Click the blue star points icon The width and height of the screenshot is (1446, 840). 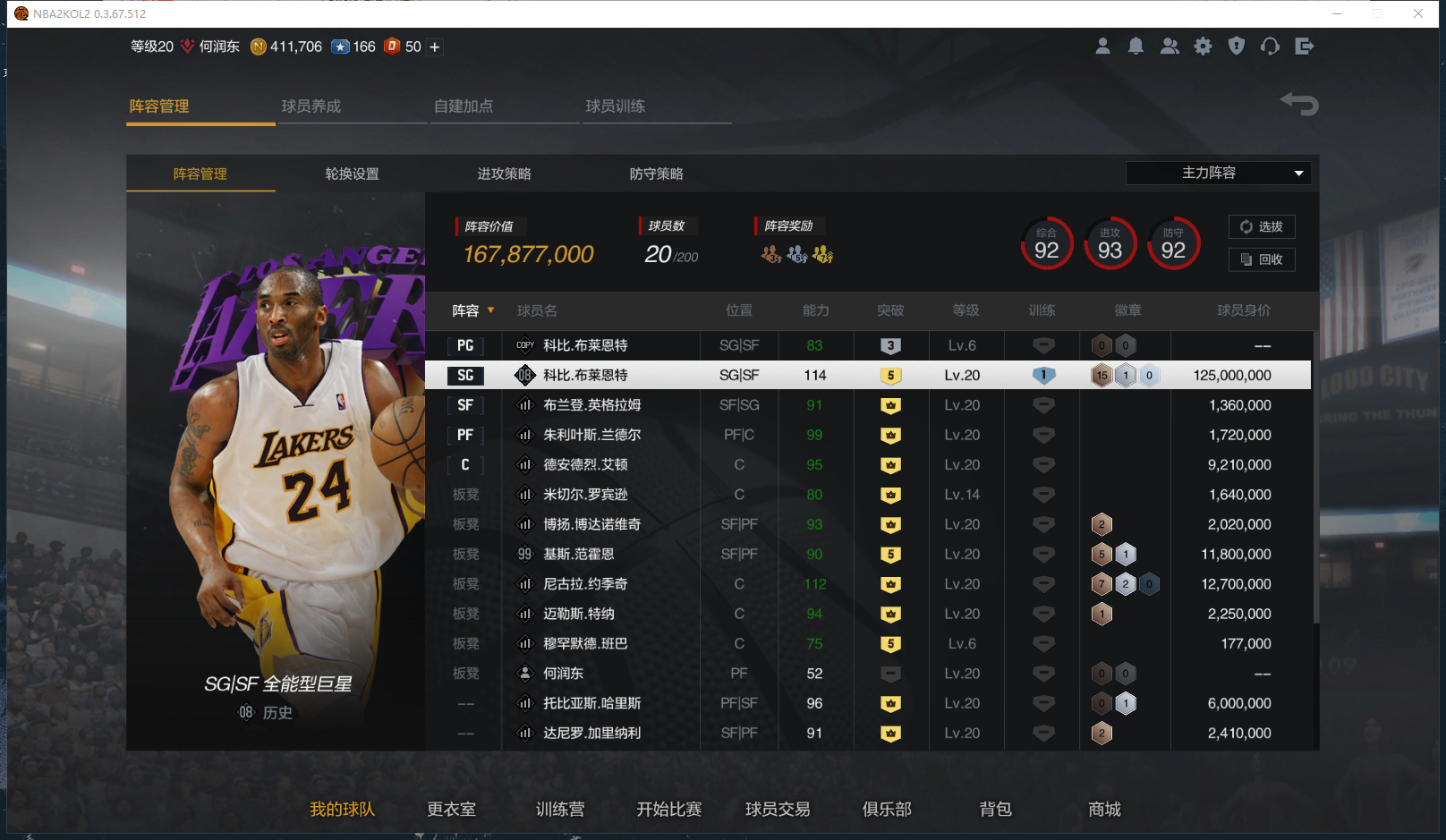coord(340,47)
